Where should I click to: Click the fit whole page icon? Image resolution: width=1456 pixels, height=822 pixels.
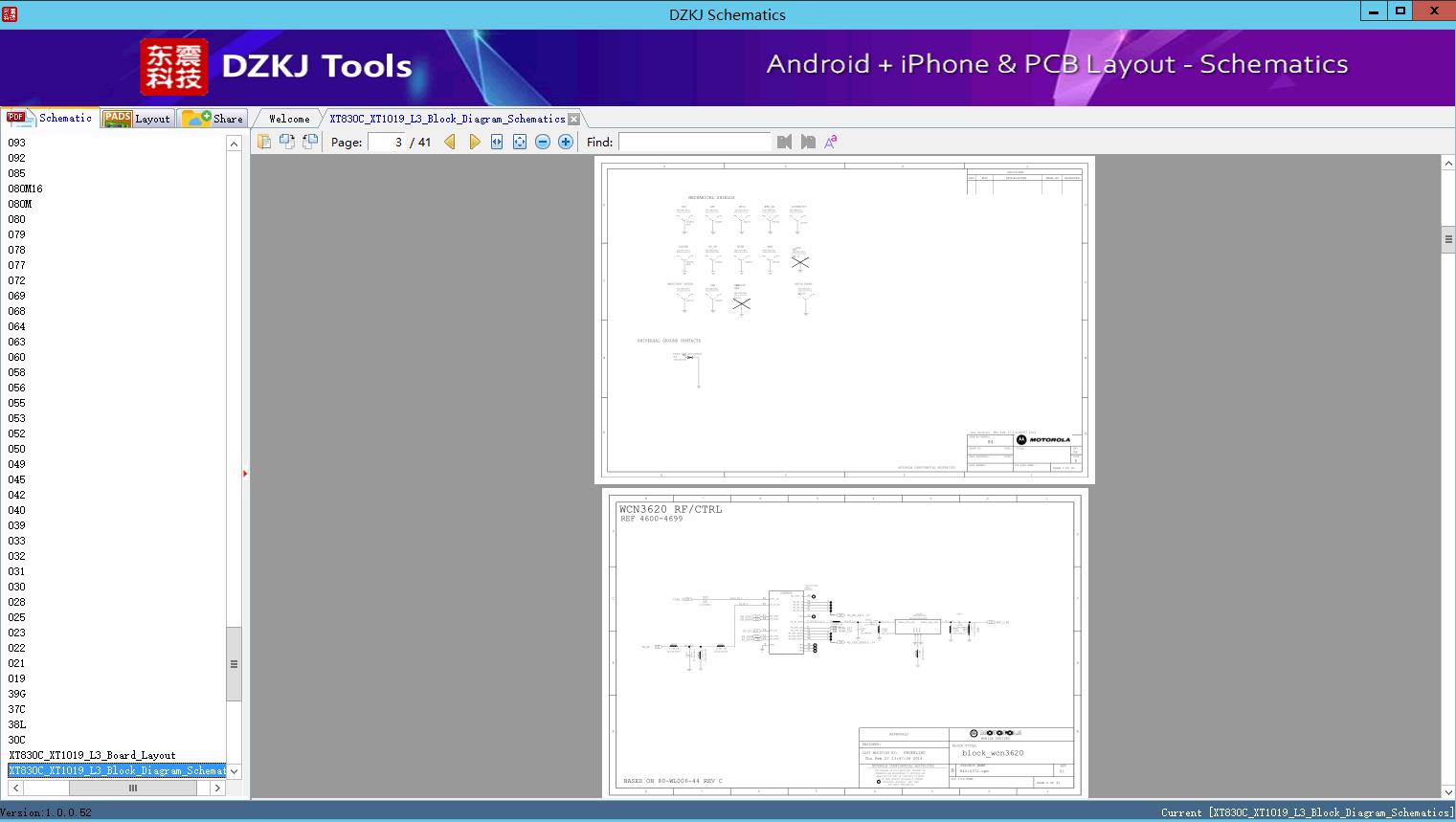(520, 142)
